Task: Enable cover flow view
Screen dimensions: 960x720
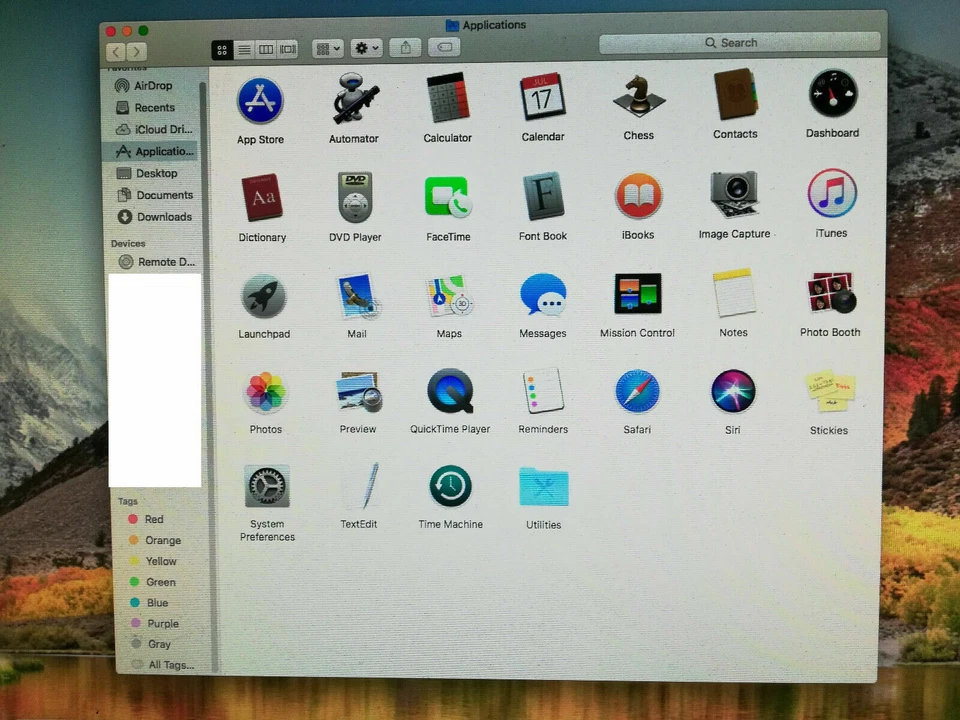Action: [287, 48]
